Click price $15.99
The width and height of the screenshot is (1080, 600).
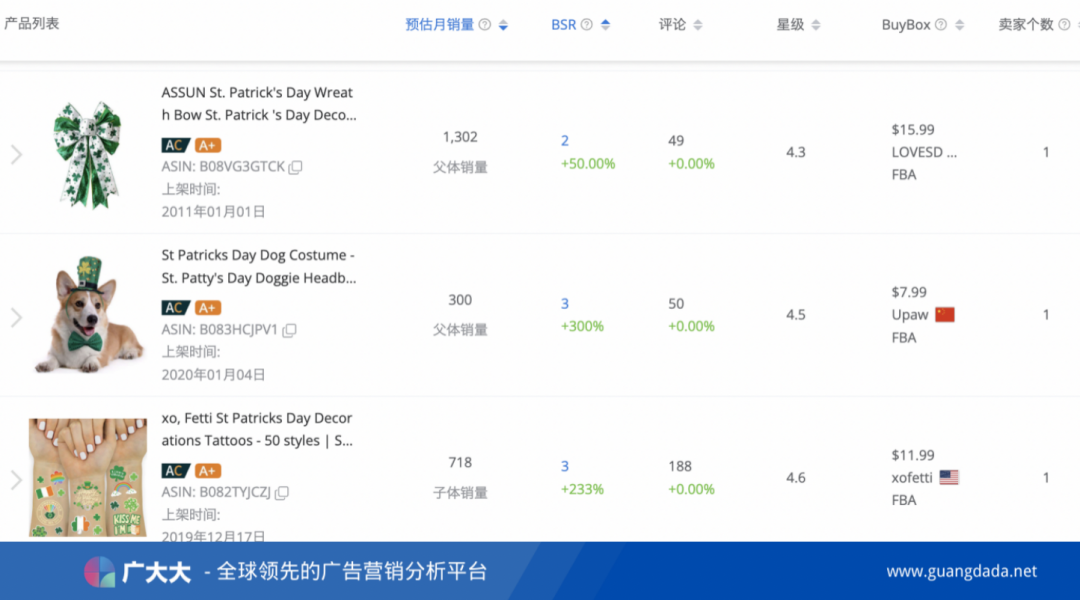pyautogui.click(x=913, y=130)
